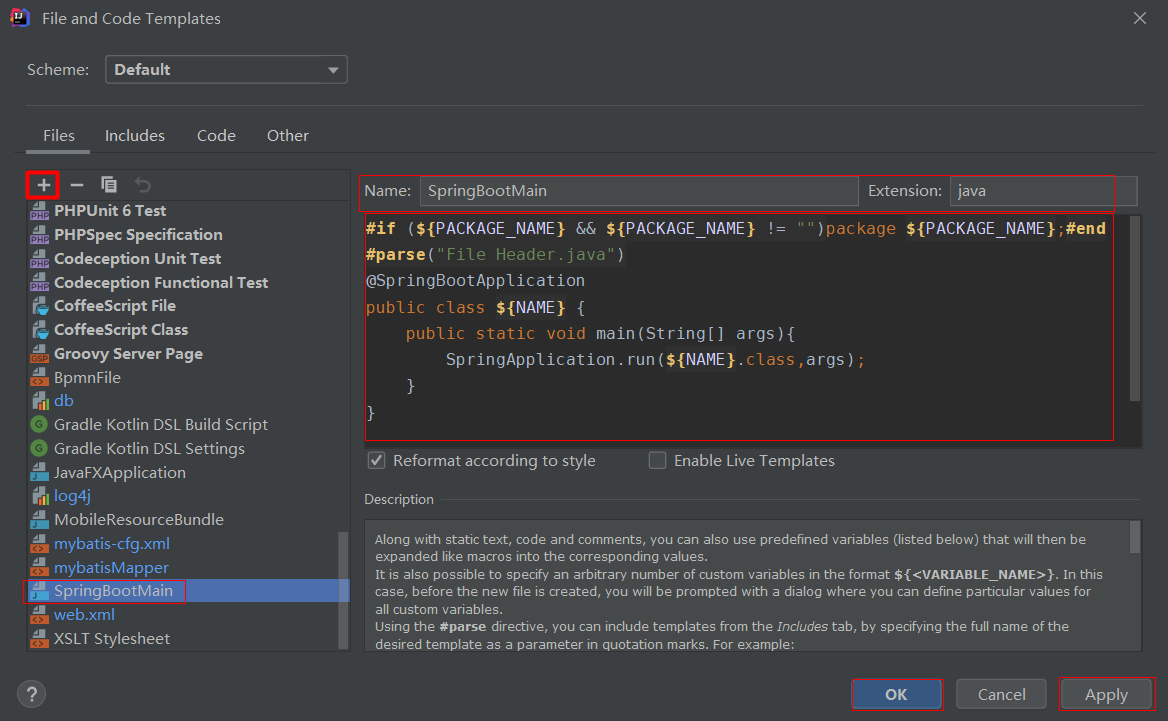Viewport: 1168px width, 721px height.
Task: Click the Copy Template icon
Action: (x=109, y=185)
